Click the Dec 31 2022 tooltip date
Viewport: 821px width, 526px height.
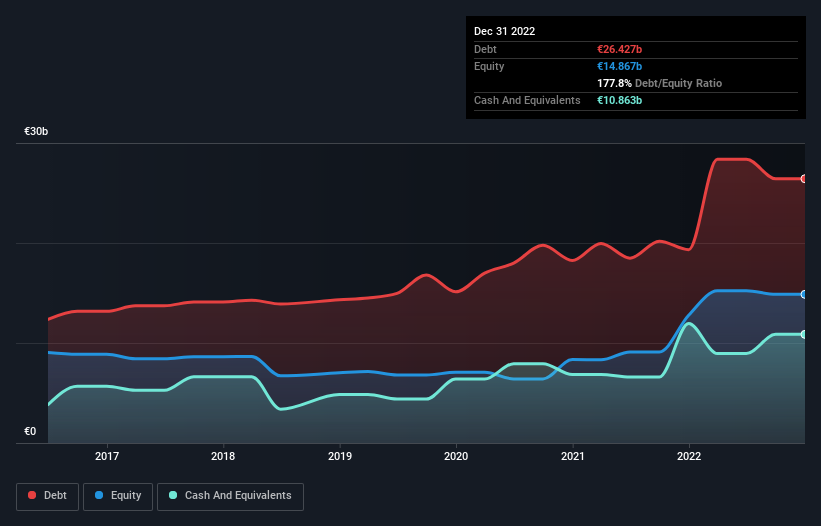pos(504,31)
